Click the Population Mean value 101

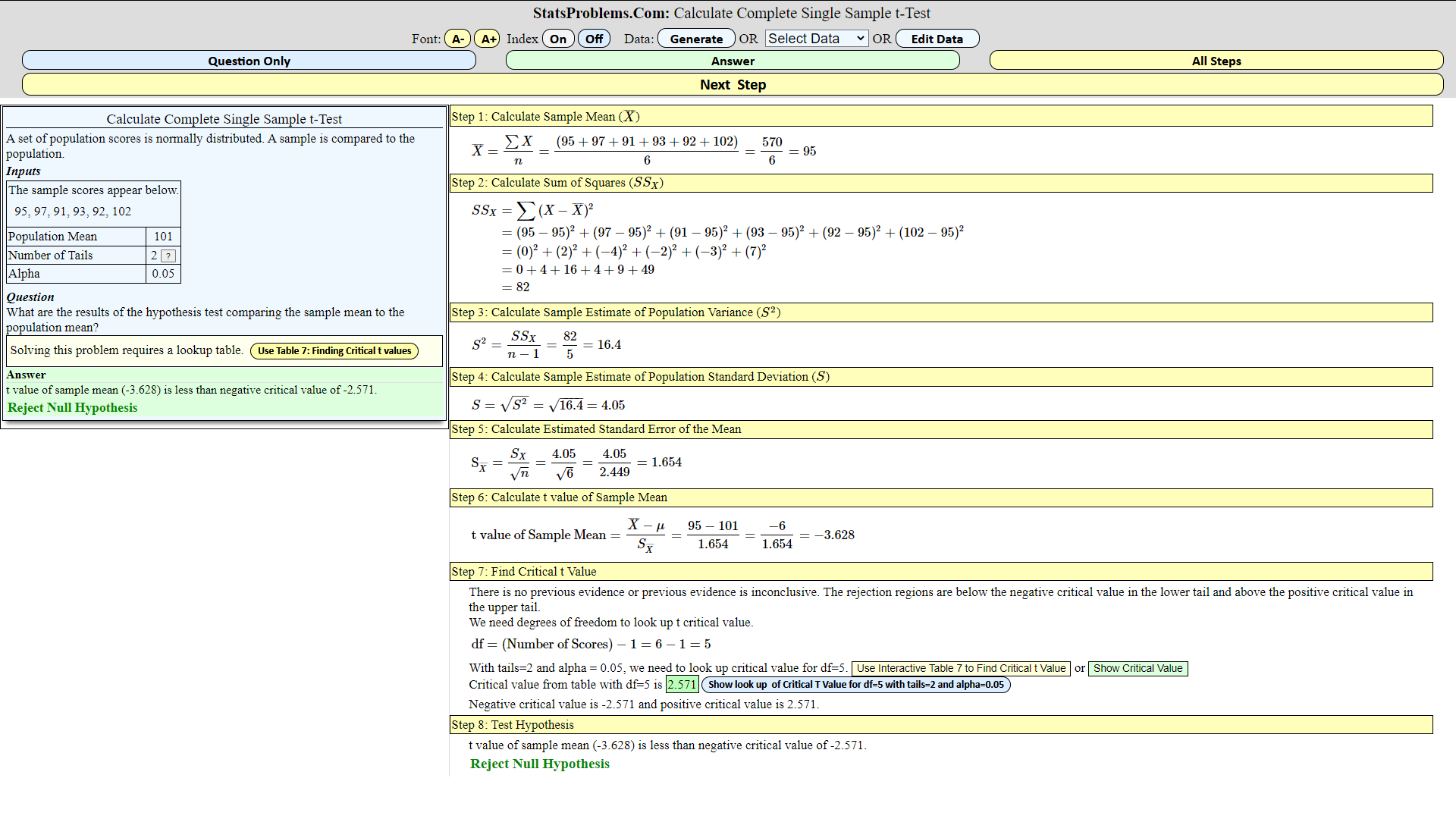click(163, 237)
